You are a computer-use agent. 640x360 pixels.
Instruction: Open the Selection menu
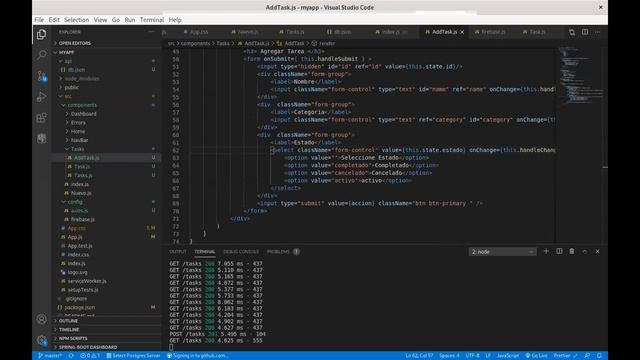(x=76, y=20)
